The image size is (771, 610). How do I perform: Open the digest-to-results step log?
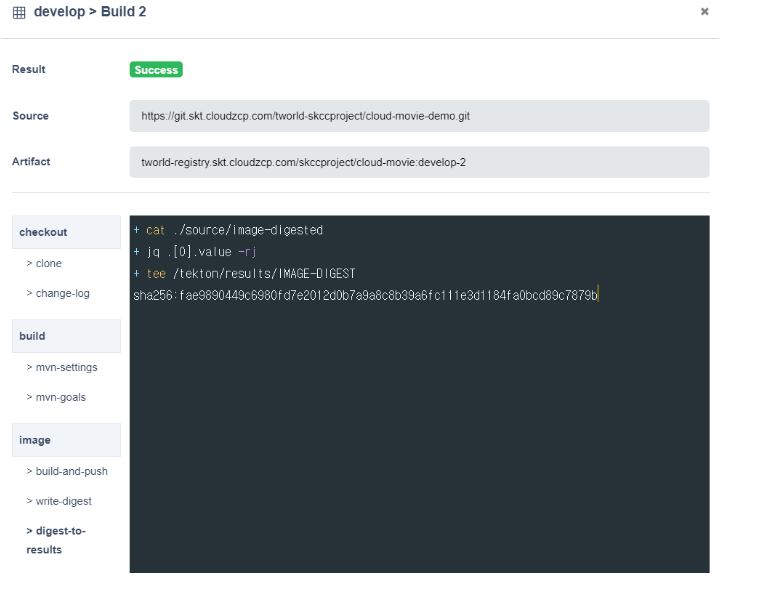pyautogui.click(x=56, y=540)
